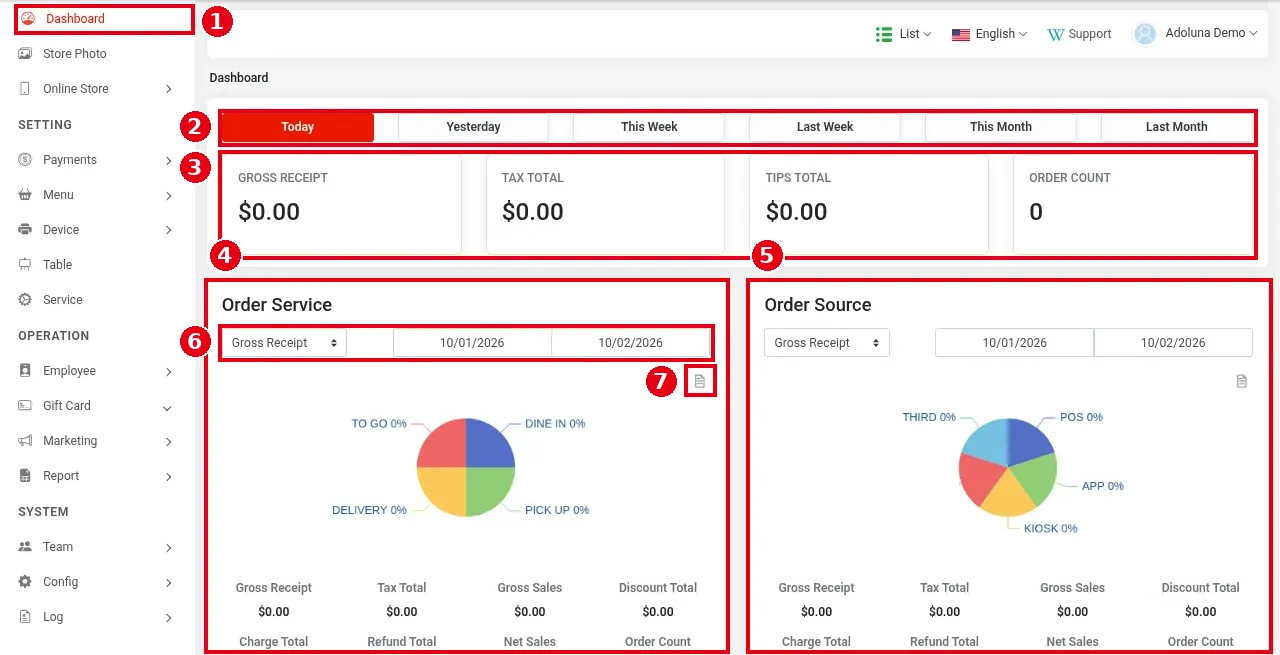
Task: Click the Employee badge icon
Action: [25, 371]
